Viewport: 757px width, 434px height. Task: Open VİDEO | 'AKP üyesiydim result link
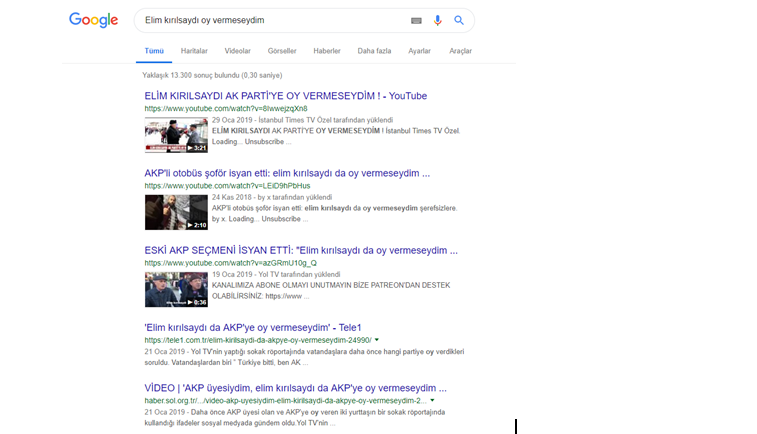[295, 388]
